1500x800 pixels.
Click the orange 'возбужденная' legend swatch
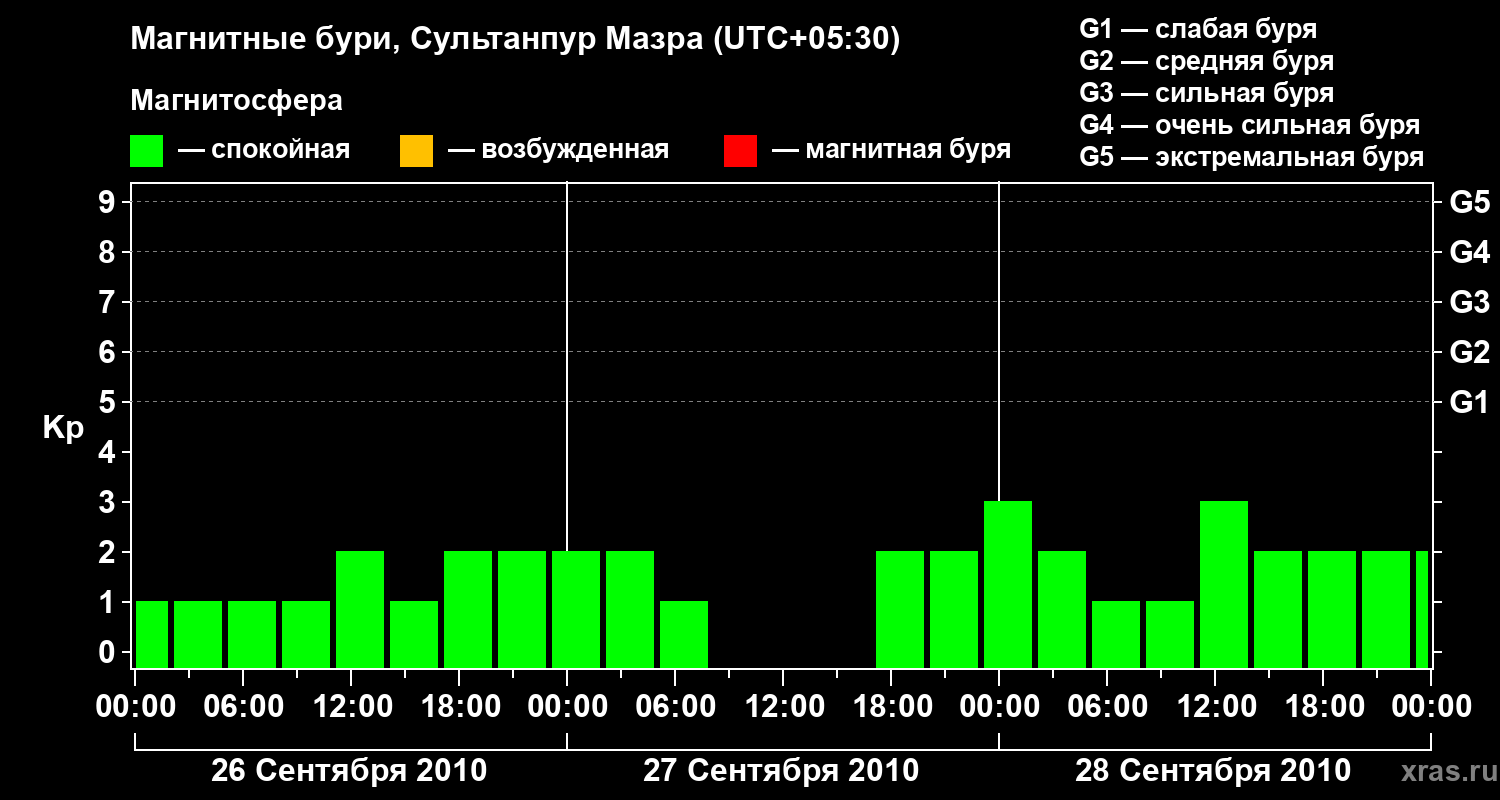tap(416, 151)
